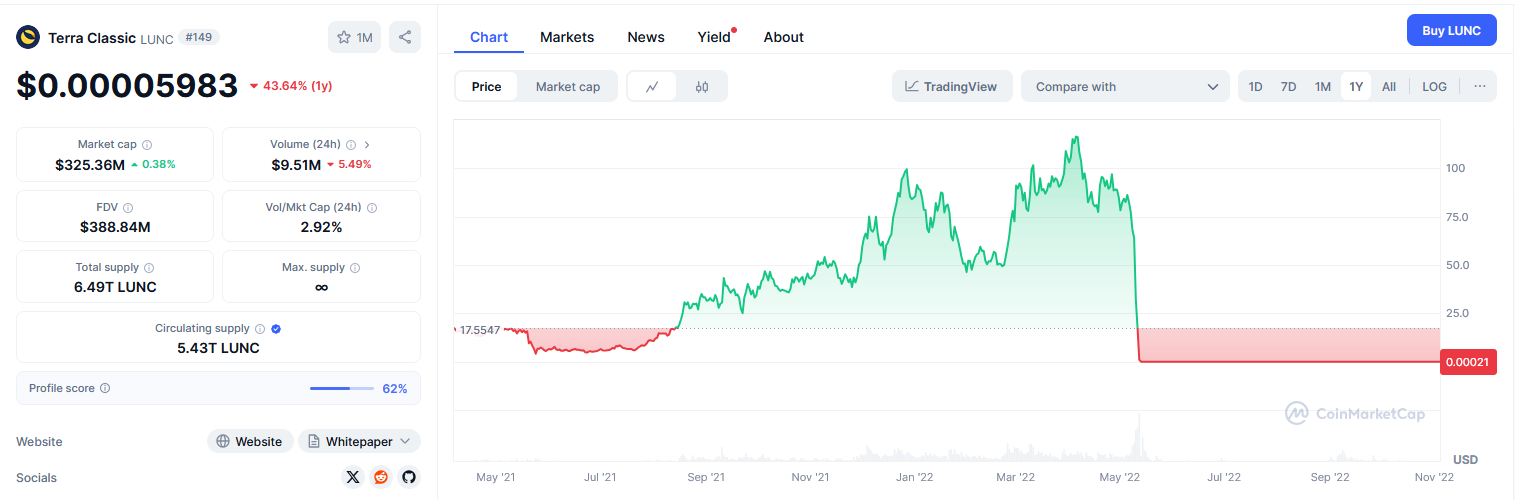Show Market cap info tooltip icon

[147, 145]
